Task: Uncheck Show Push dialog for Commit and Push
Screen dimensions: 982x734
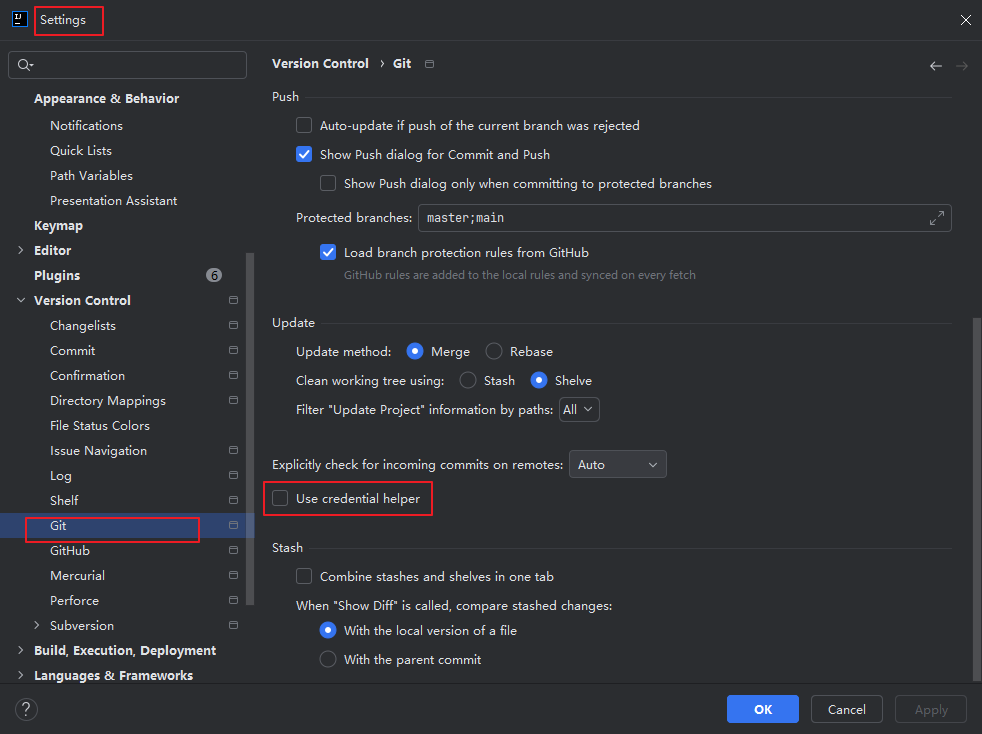Action: (x=304, y=154)
